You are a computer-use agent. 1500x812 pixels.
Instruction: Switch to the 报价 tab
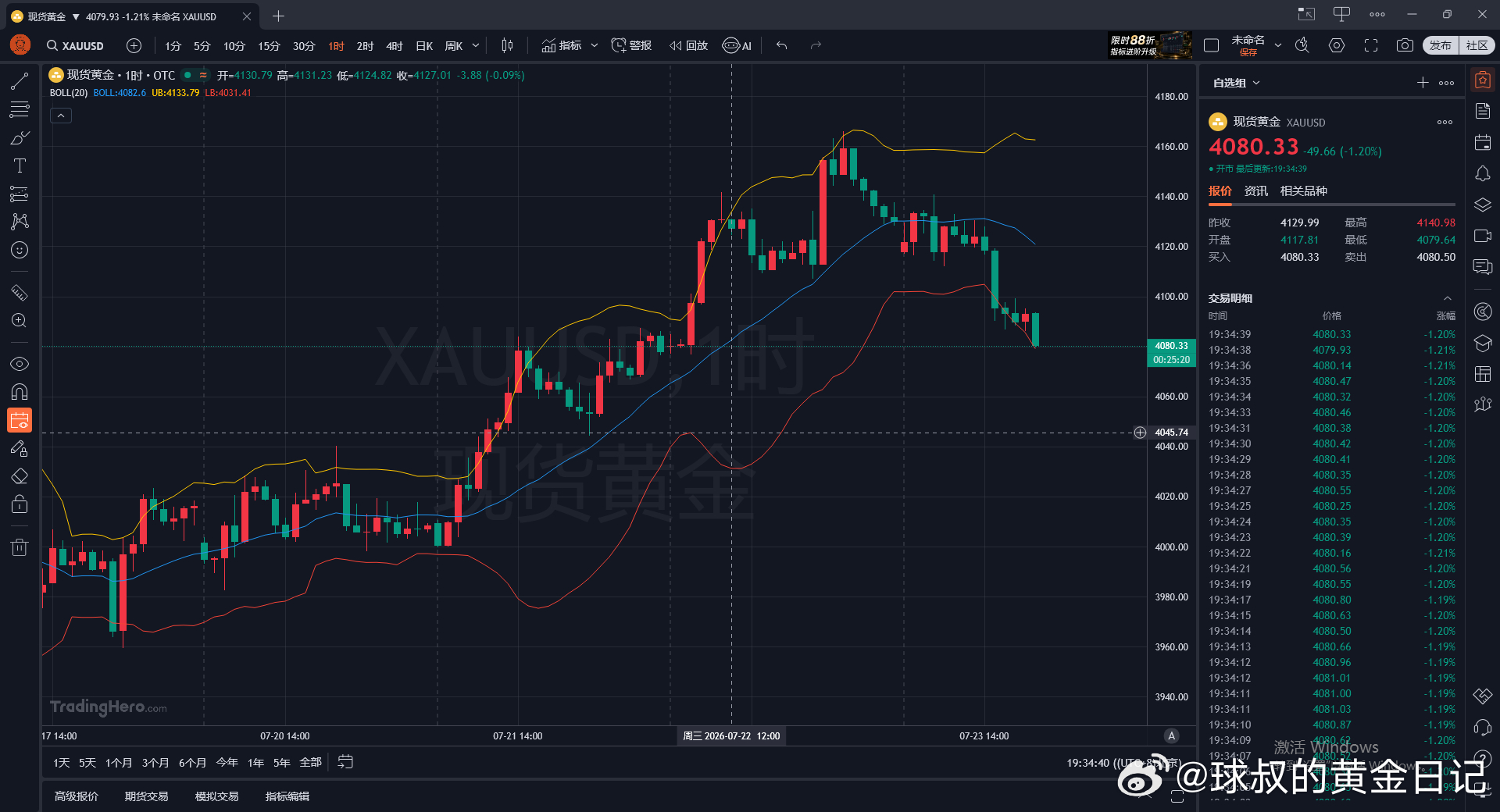pos(1220,191)
